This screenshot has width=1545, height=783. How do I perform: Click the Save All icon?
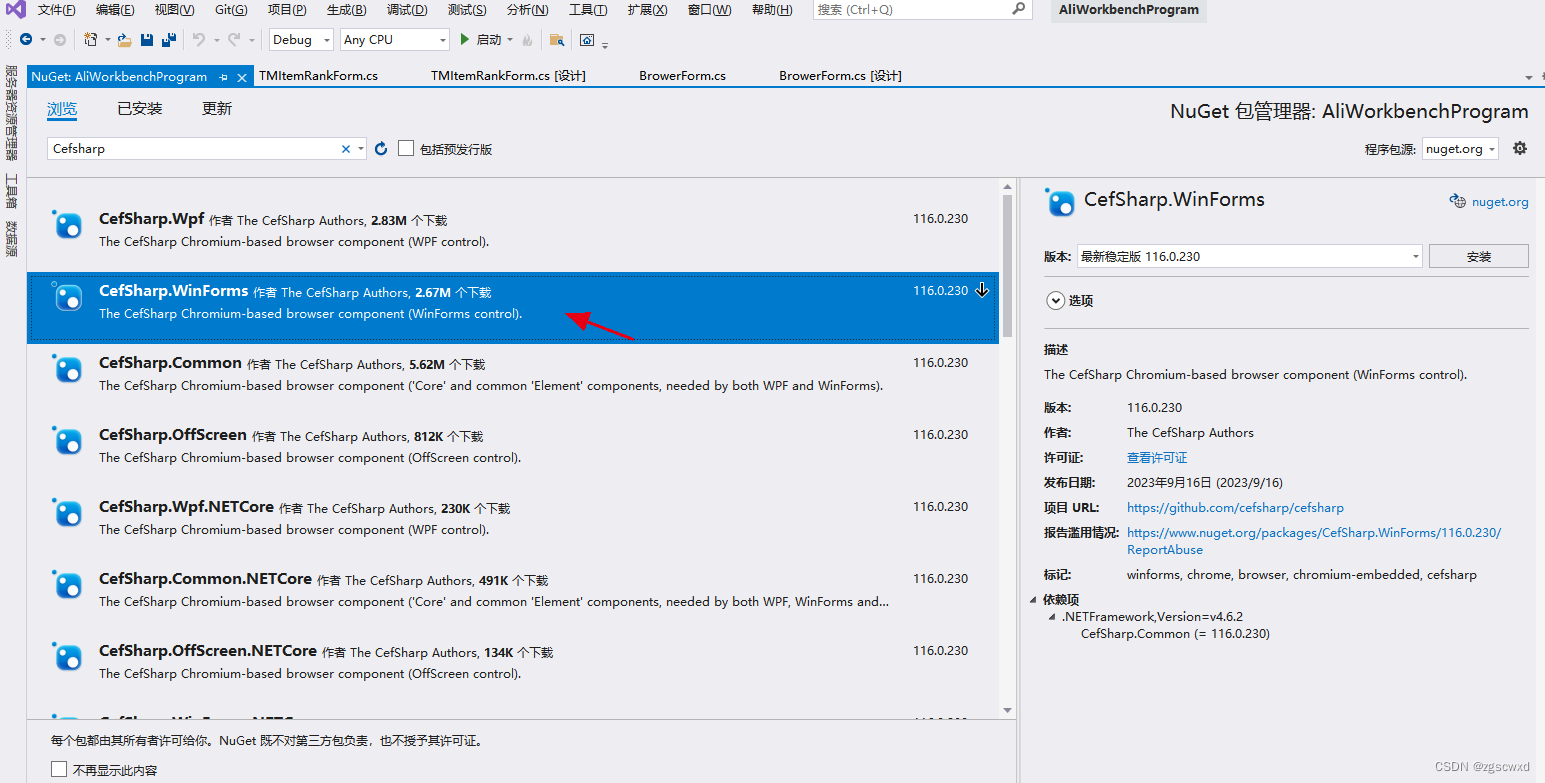169,40
